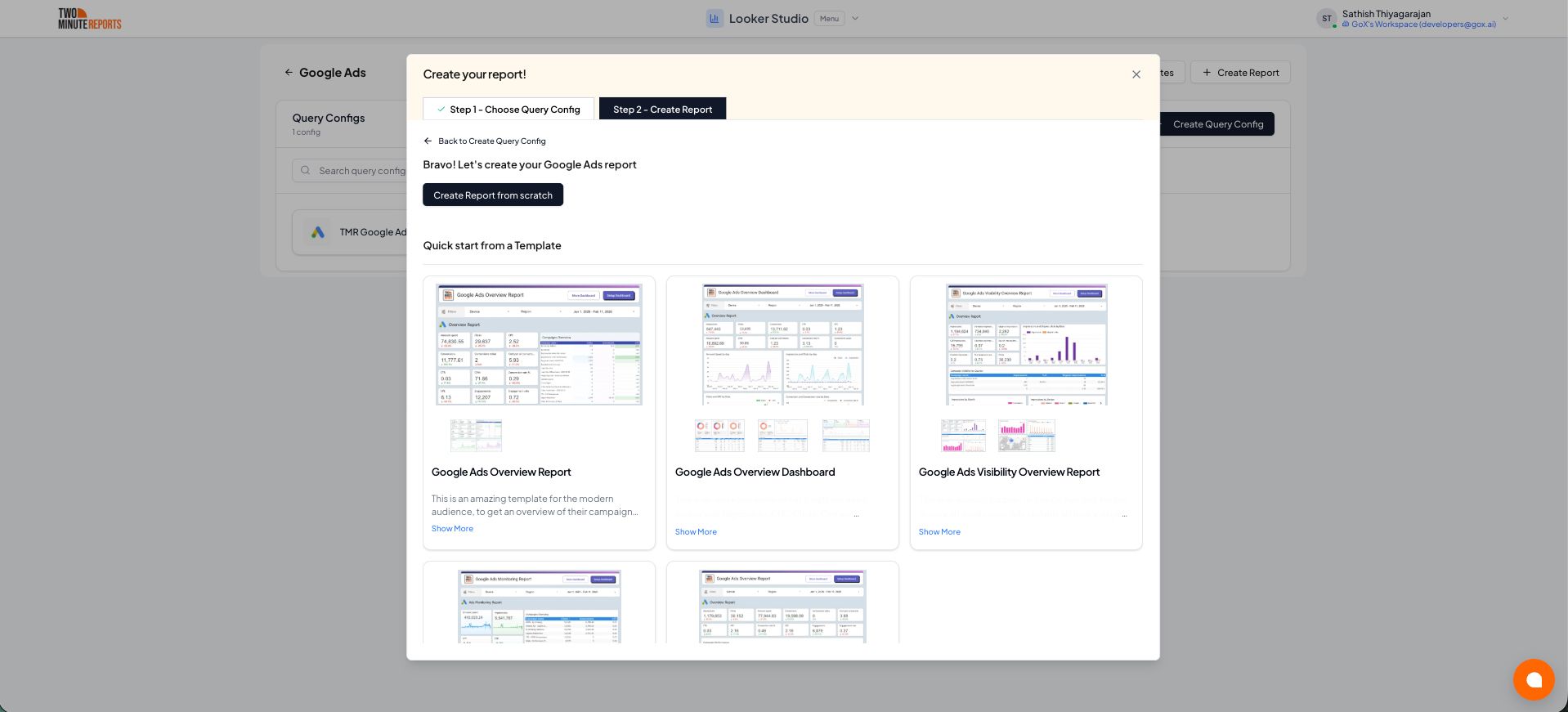The image size is (1568, 712).
Task: Click Create Report button in background page
Action: pyautogui.click(x=1240, y=72)
